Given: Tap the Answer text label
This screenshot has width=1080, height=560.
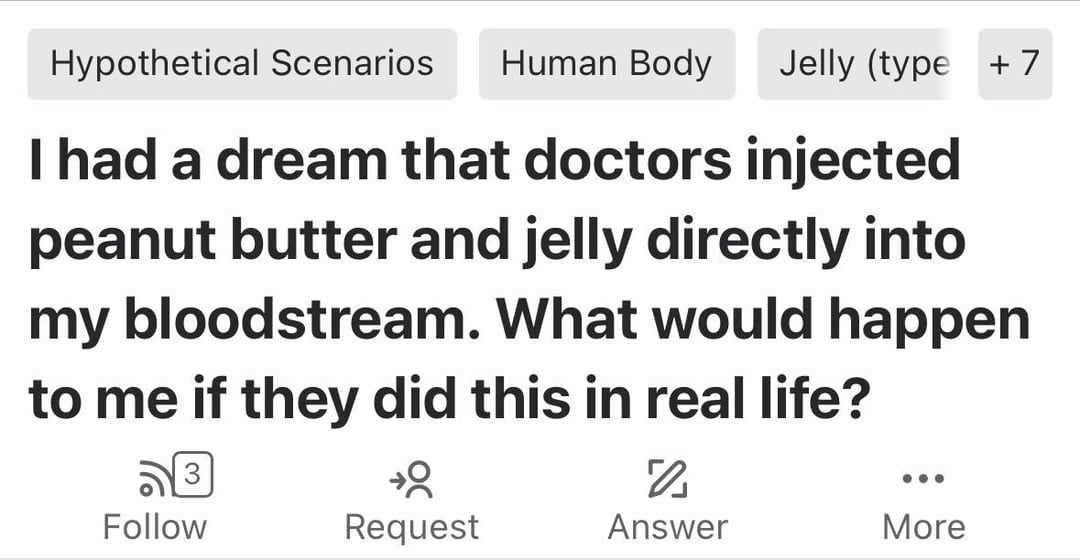Looking at the screenshot, I should (667, 526).
